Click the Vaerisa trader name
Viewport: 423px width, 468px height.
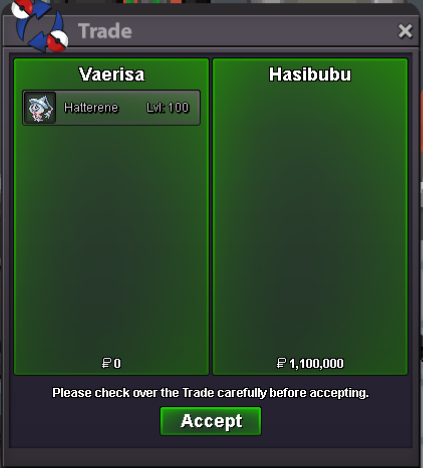[x=112, y=74]
